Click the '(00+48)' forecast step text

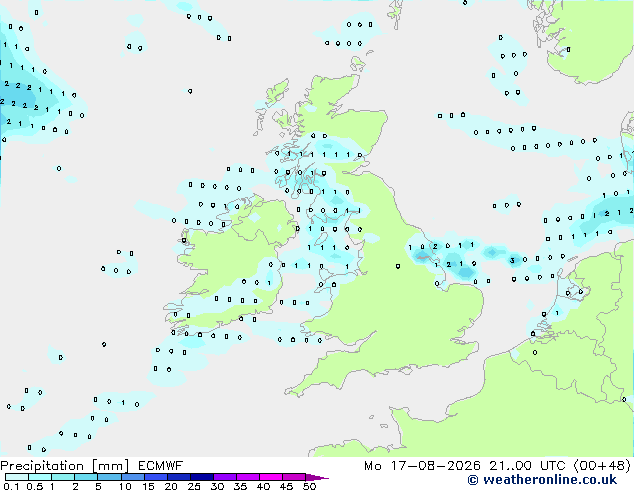tap(602, 466)
